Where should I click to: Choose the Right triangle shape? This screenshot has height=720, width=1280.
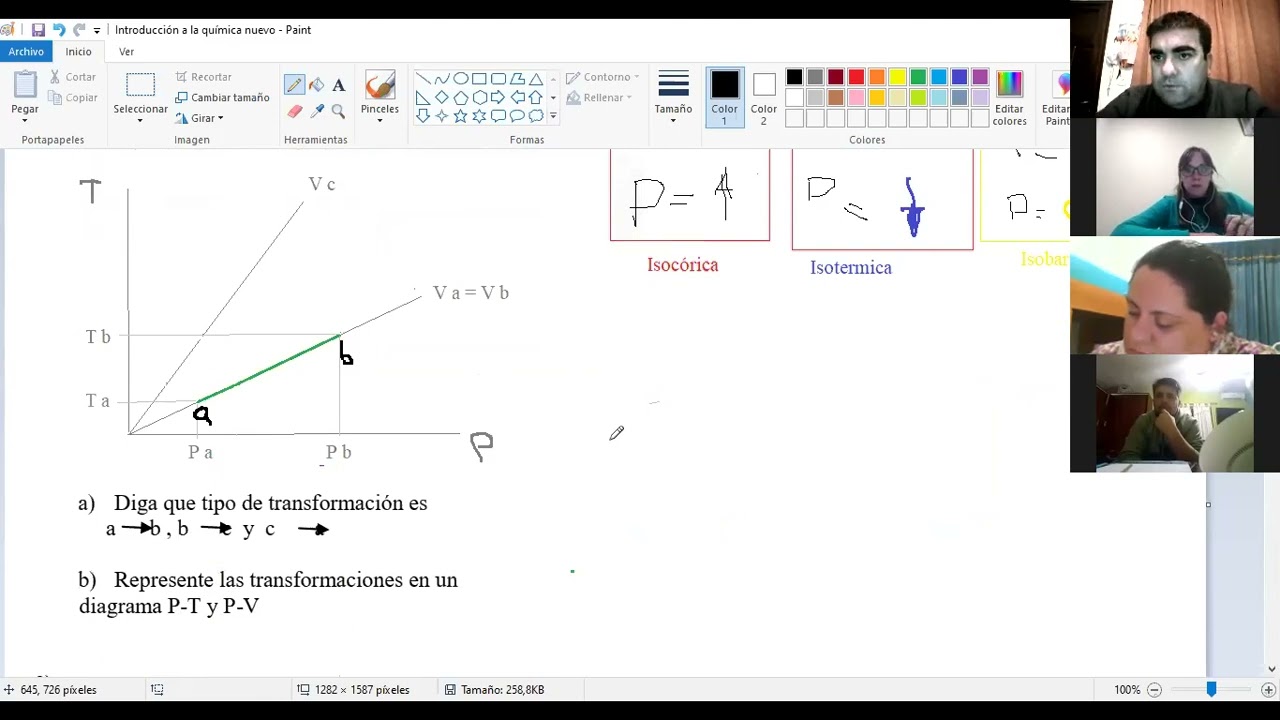tap(423, 98)
